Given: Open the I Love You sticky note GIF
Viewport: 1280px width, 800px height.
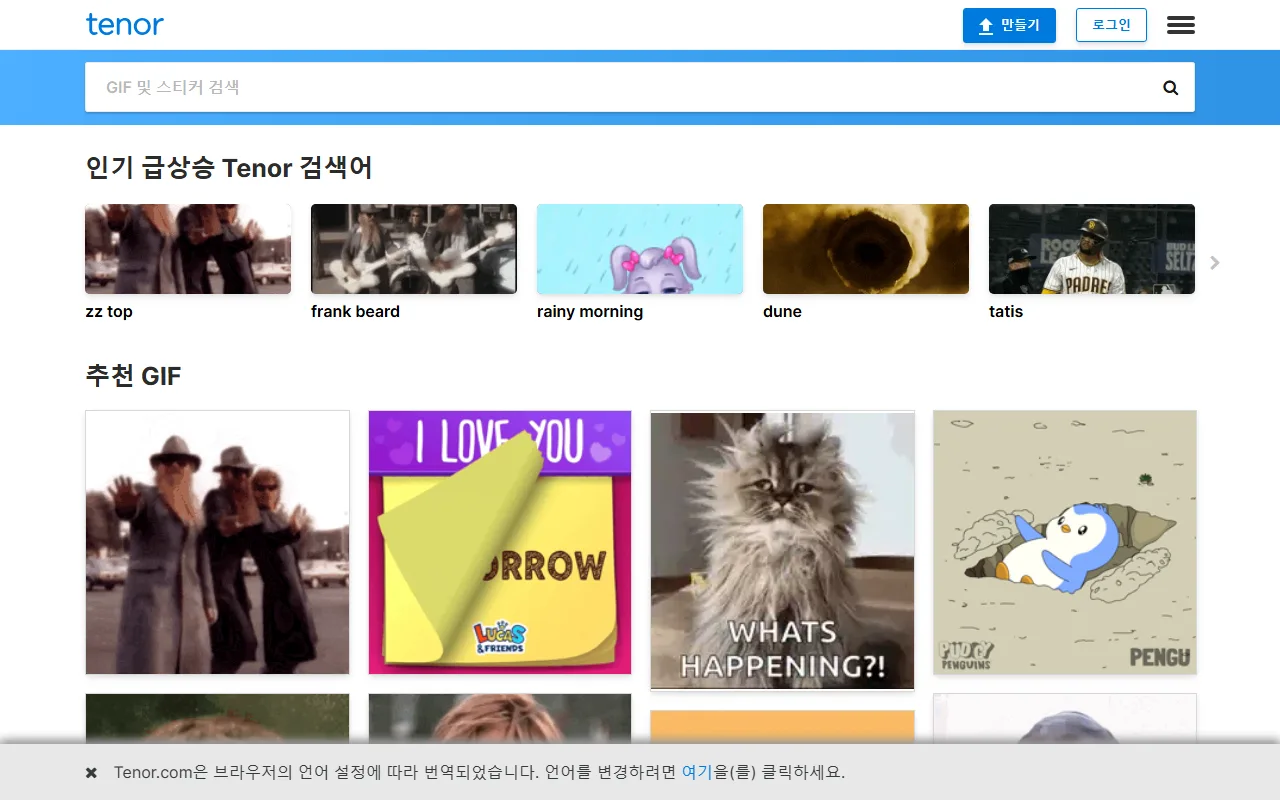Looking at the screenshot, I should (500, 542).
